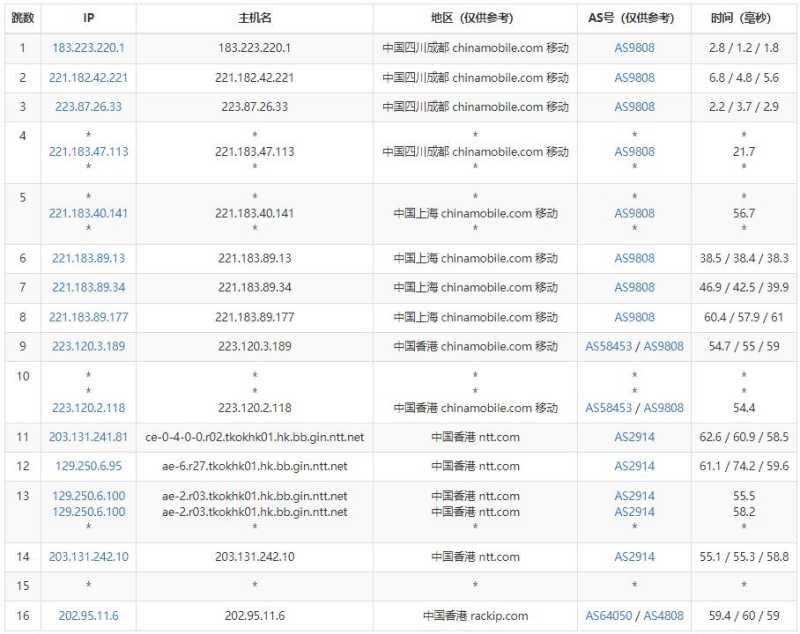800x634 pixels.
Task: Select time cell 59.4 / 60 / 59
Action: tap(744, 616)
